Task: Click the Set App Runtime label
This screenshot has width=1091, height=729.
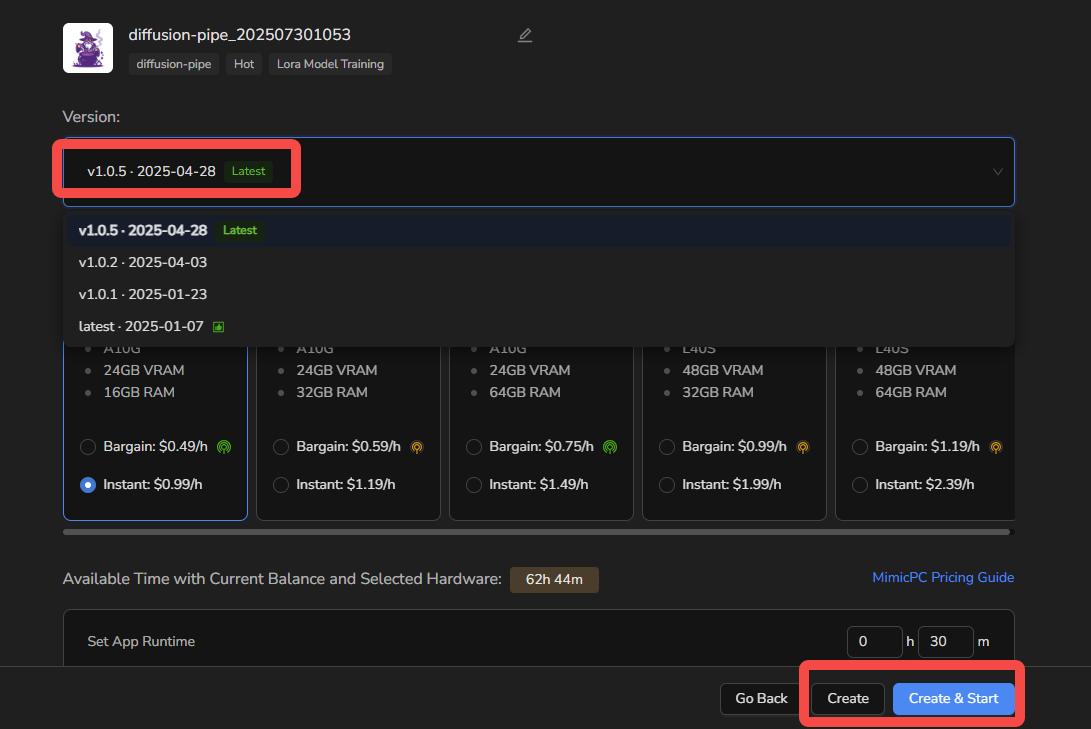Action: point(141,641)
